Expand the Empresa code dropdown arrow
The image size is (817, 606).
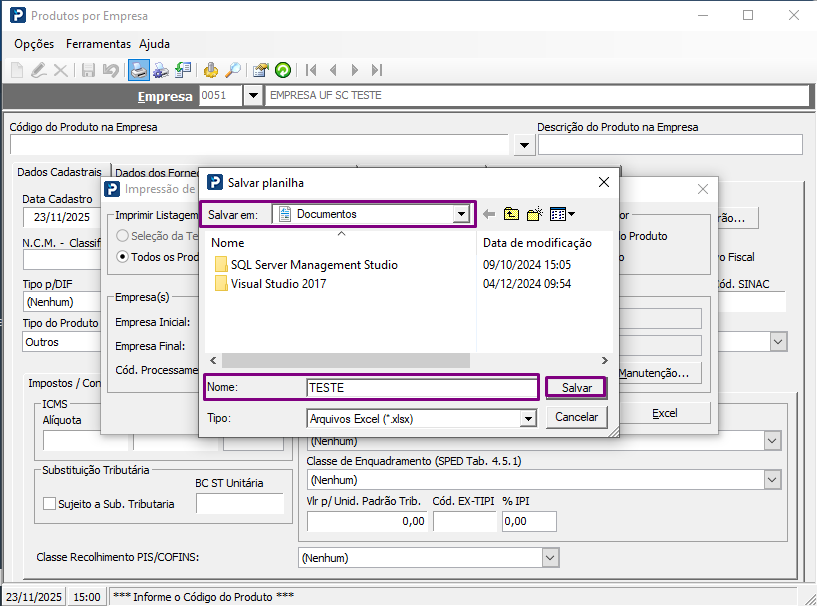(253, 96)
